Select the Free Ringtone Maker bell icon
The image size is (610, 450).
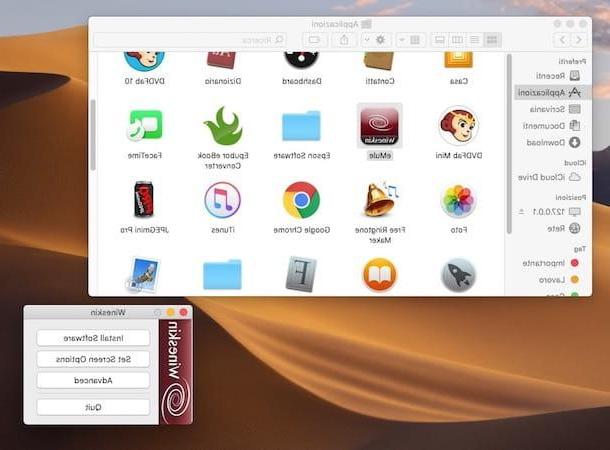380,200
